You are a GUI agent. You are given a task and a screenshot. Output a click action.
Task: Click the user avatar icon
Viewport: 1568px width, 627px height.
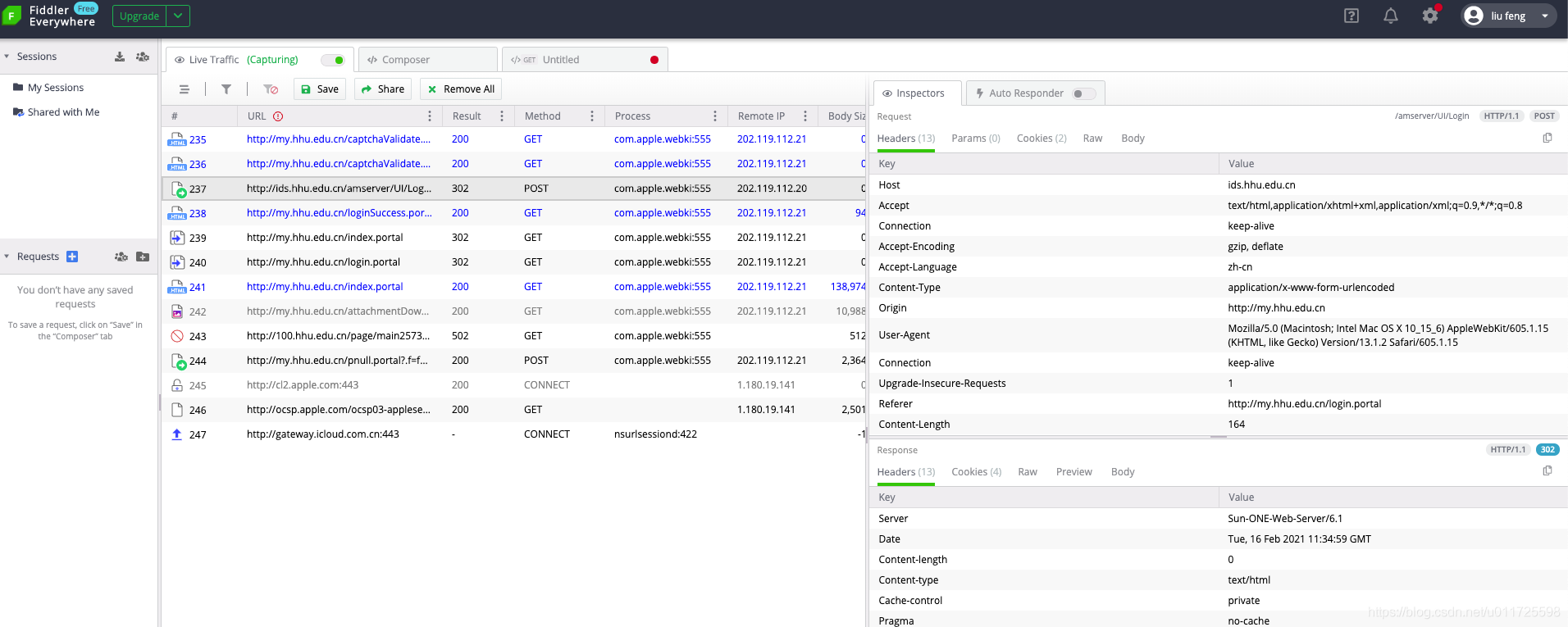(1474, 16)
